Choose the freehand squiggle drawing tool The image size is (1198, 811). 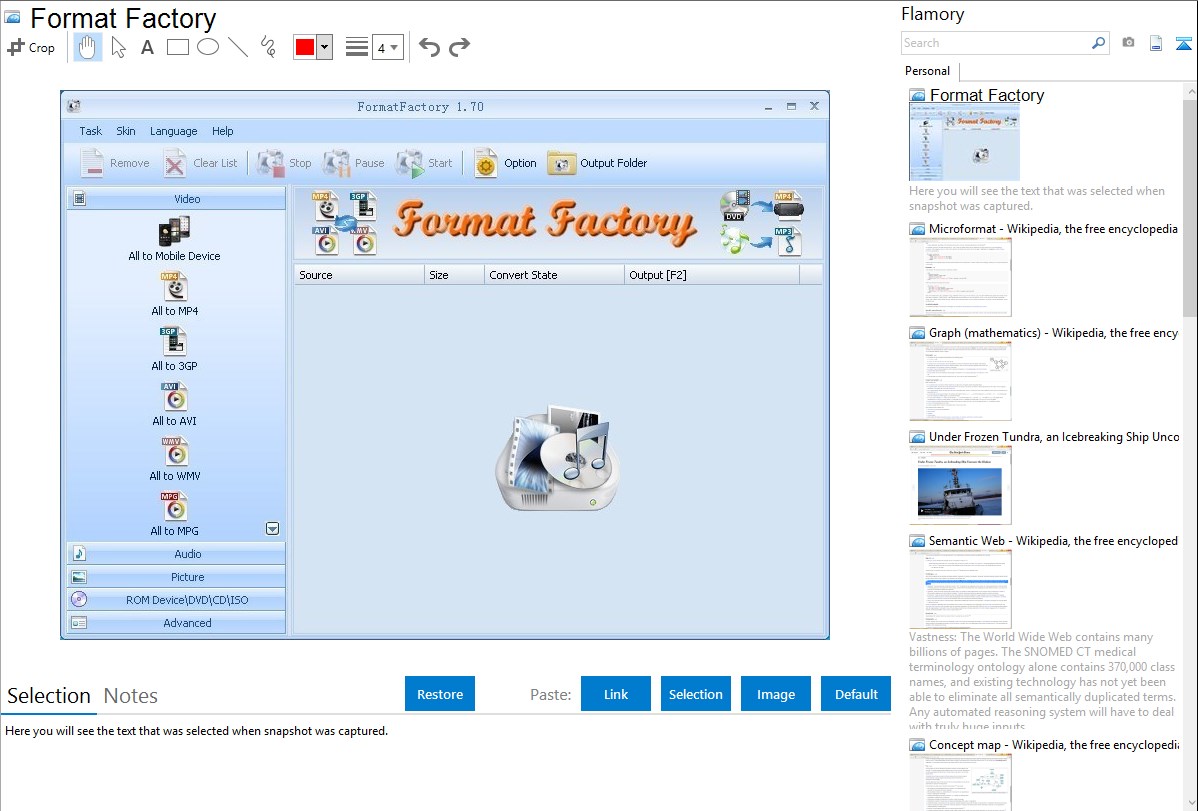coord(268,47)
